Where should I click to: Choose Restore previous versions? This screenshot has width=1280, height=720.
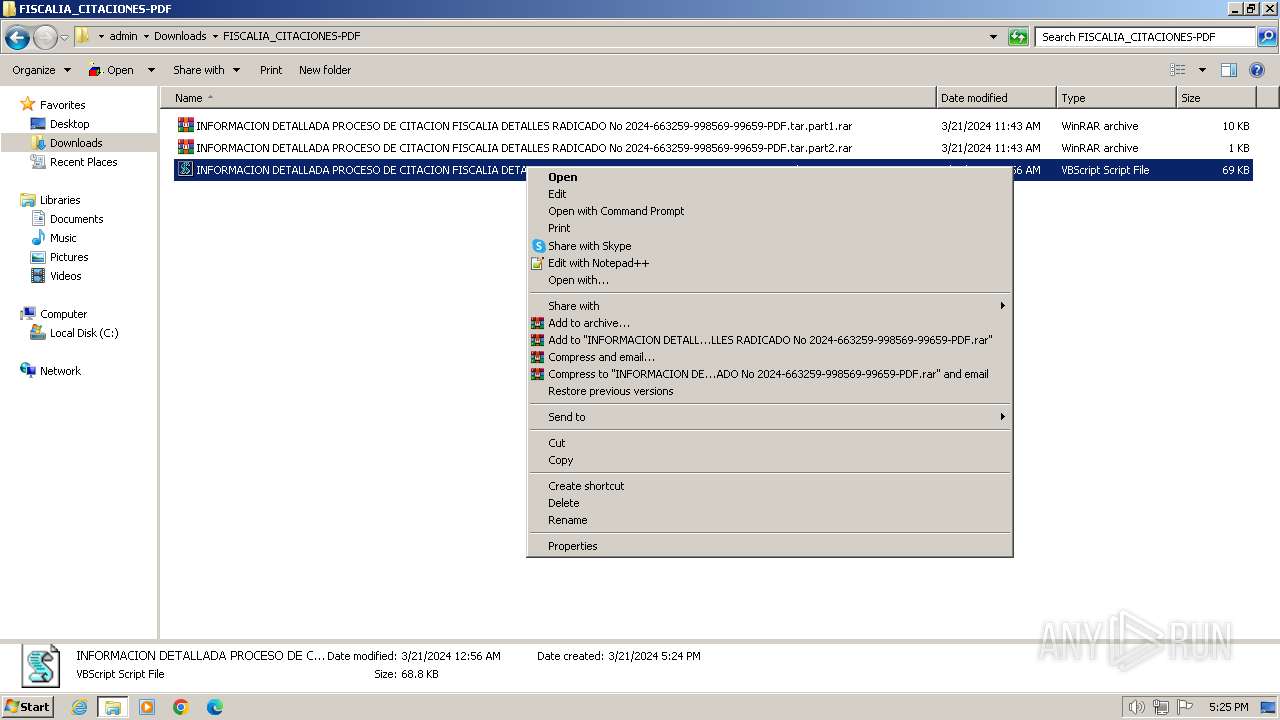pyautogui.click(x=770, y=391)
